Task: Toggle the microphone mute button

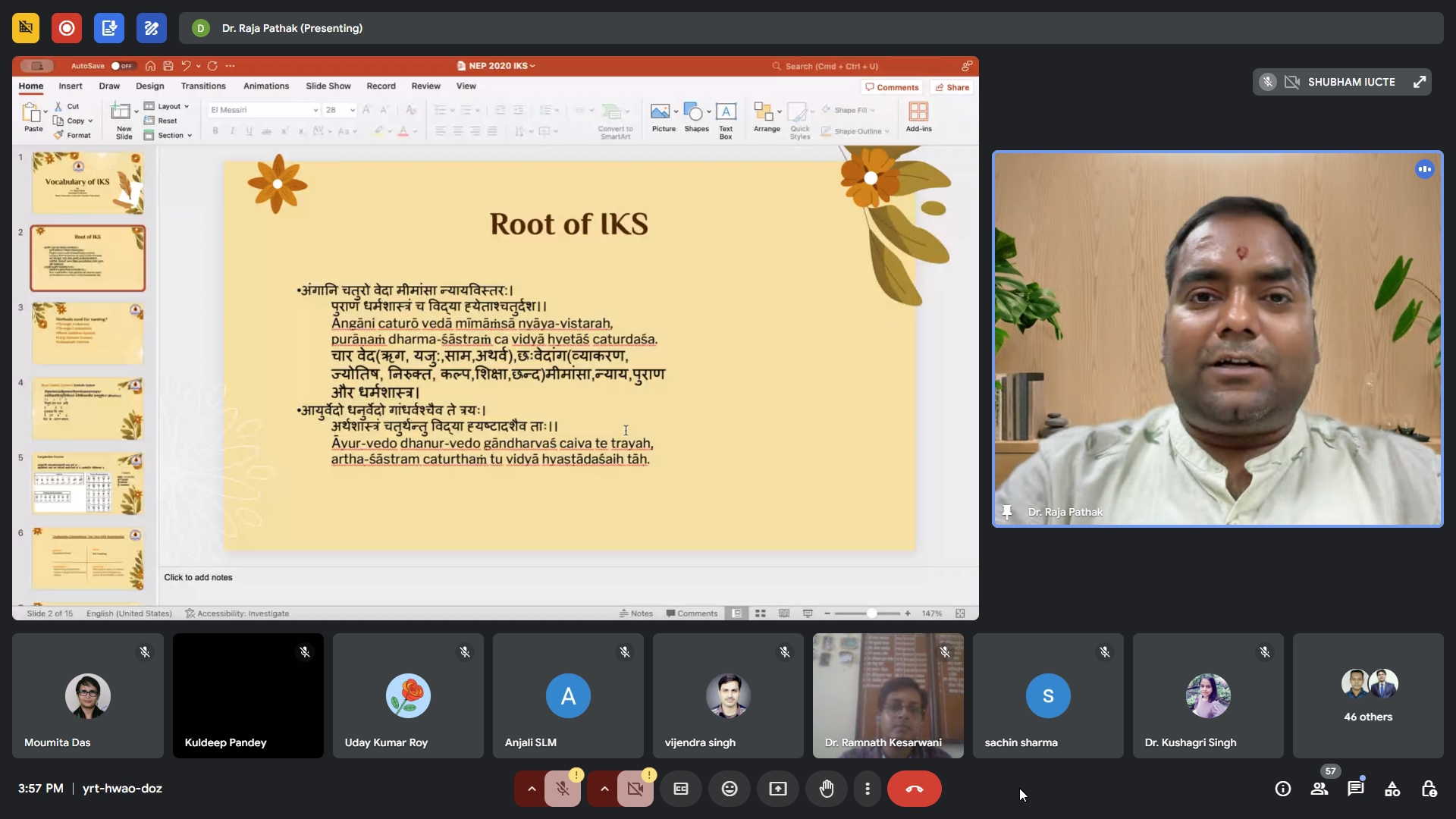Action: click(x=563, y=789)
